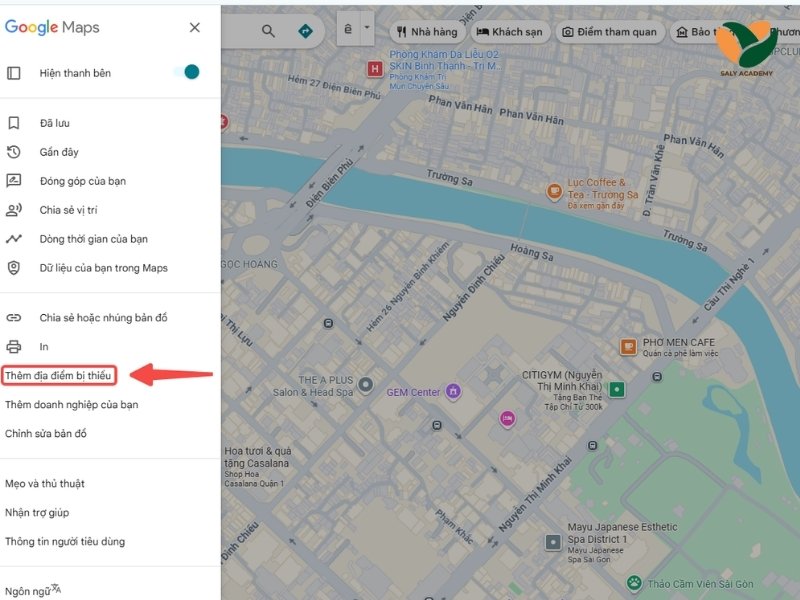Open the dropdown arrow beside search bar
The image size is (800, 600).
pos(368,29)
